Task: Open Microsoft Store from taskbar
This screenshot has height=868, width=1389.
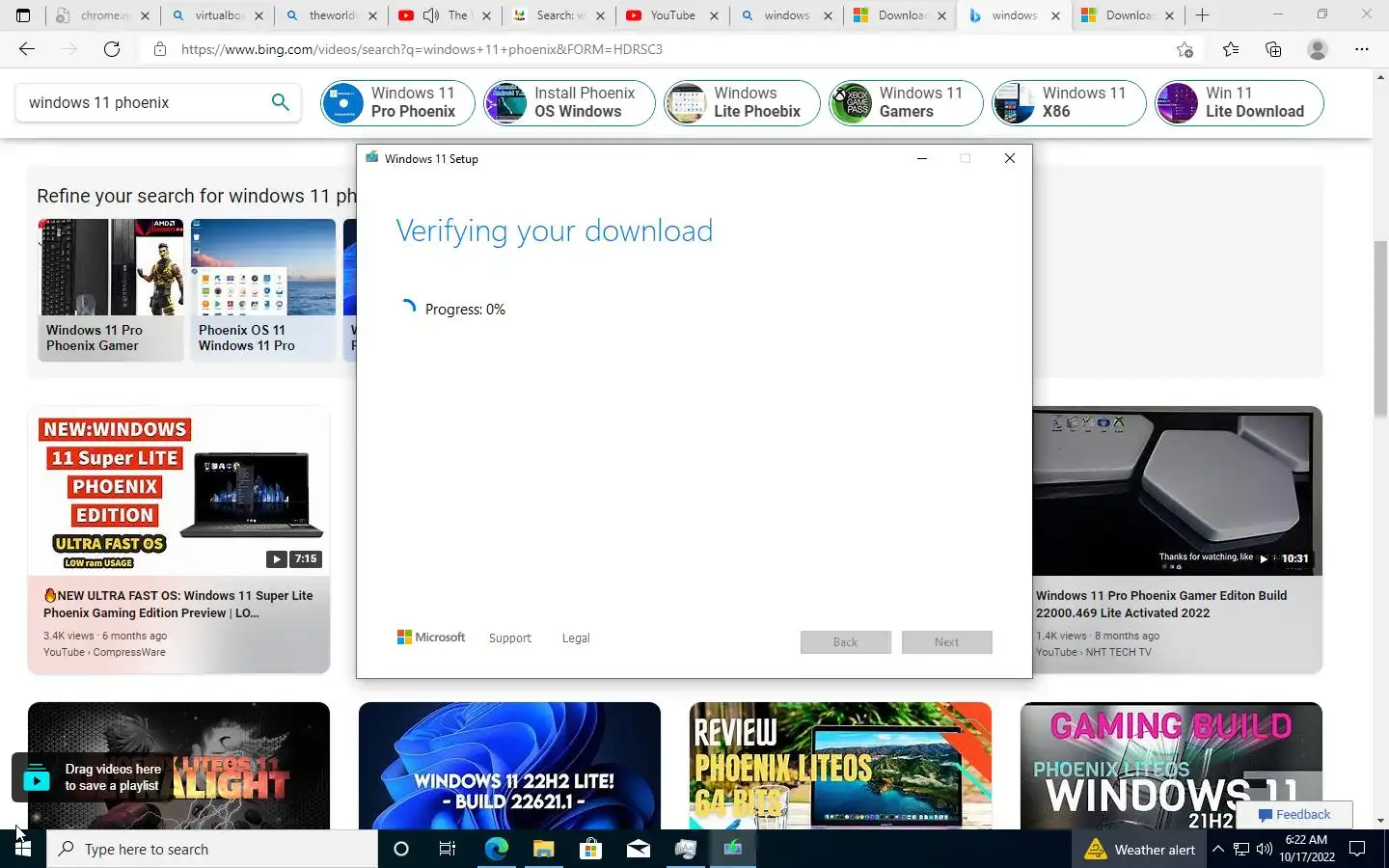Action: (590, 849)
